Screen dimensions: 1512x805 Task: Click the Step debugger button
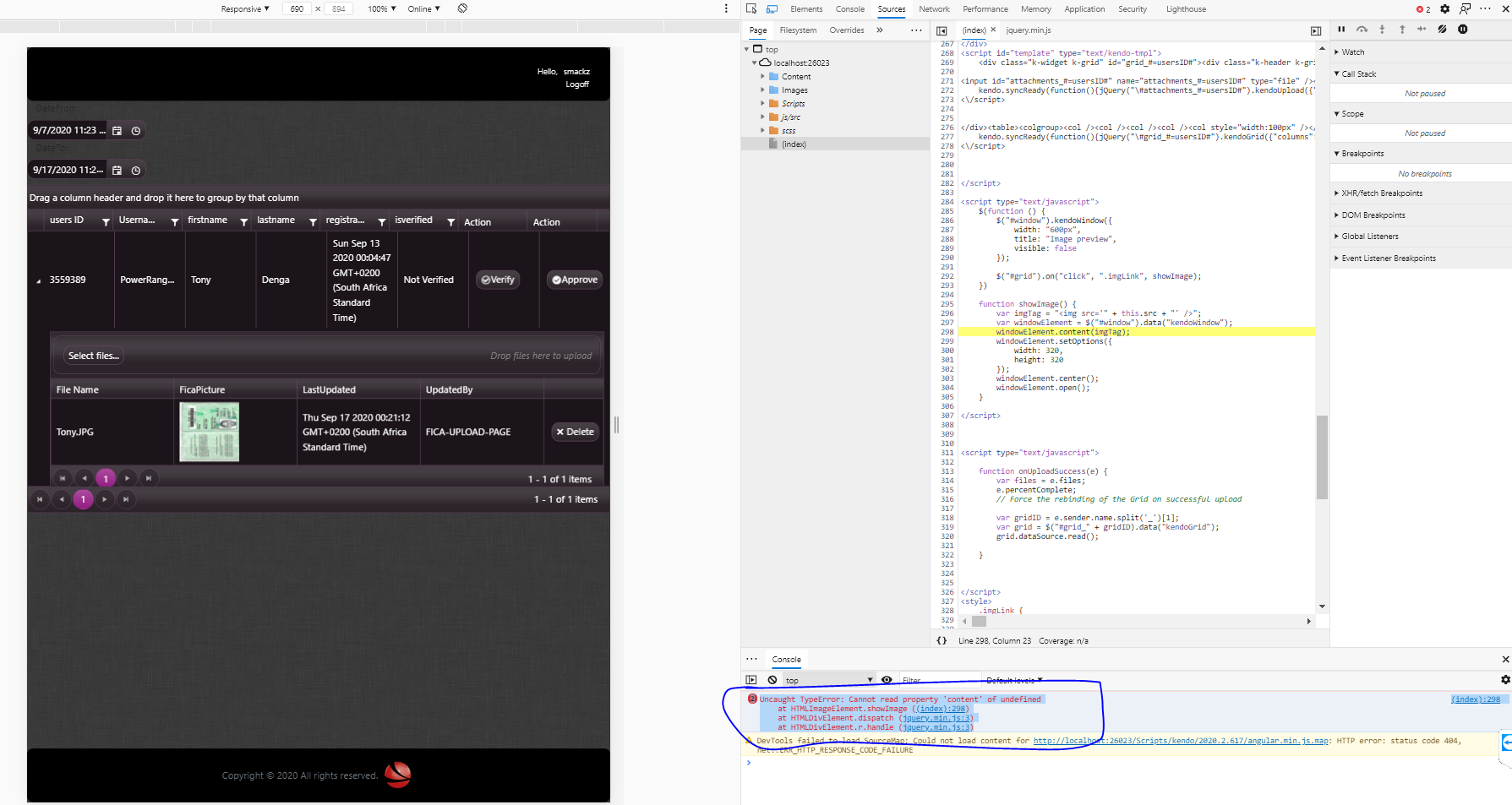pyautogui.click(x=1422, y=30)
